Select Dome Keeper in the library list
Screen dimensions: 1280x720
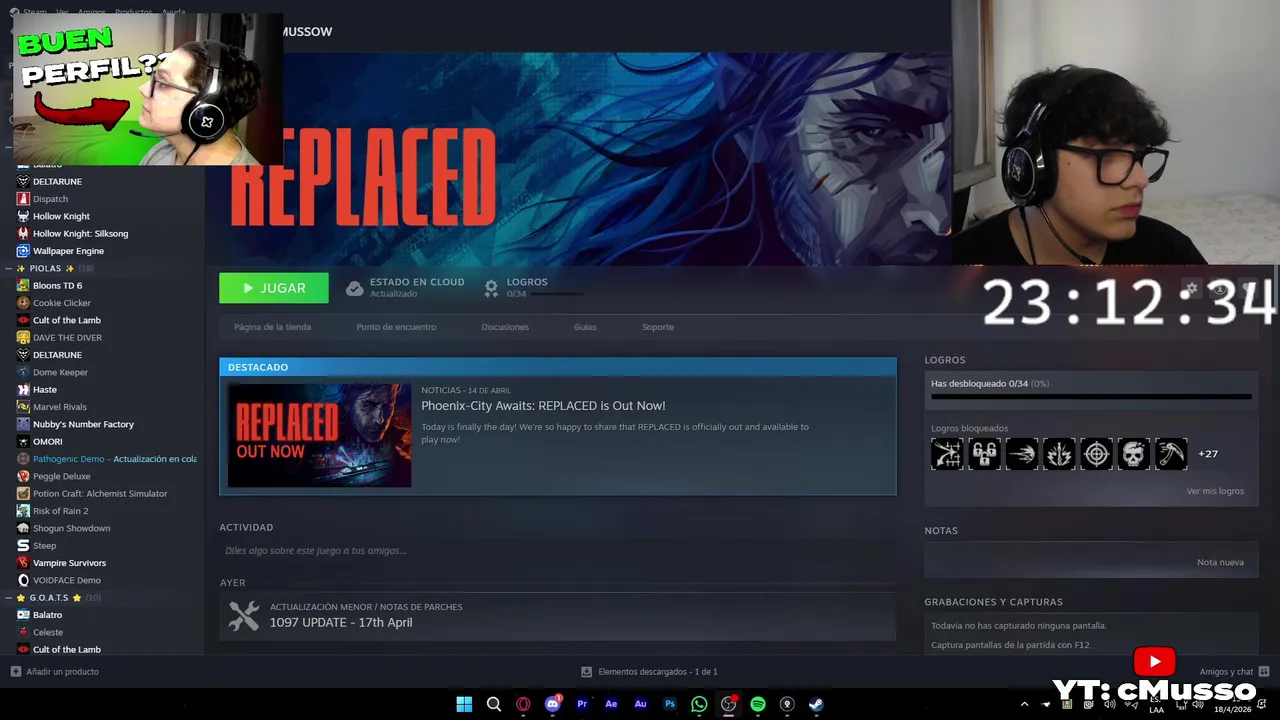point(60,372)
